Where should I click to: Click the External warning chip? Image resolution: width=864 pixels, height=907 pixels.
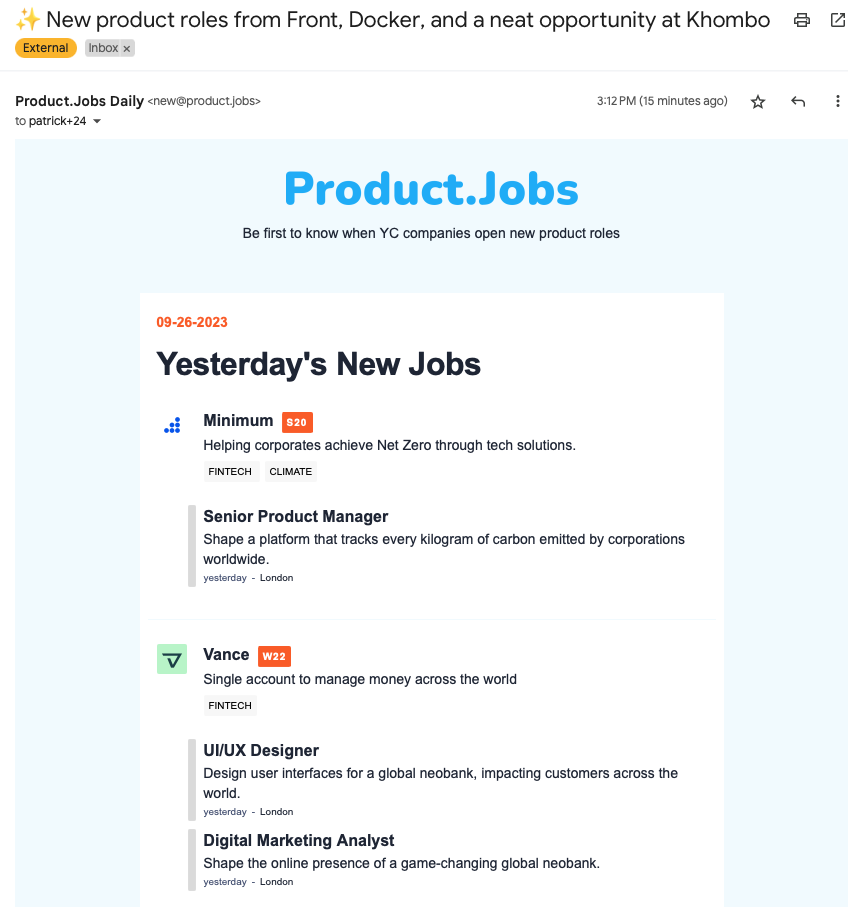pyautogui.click(x=45, y=47)
